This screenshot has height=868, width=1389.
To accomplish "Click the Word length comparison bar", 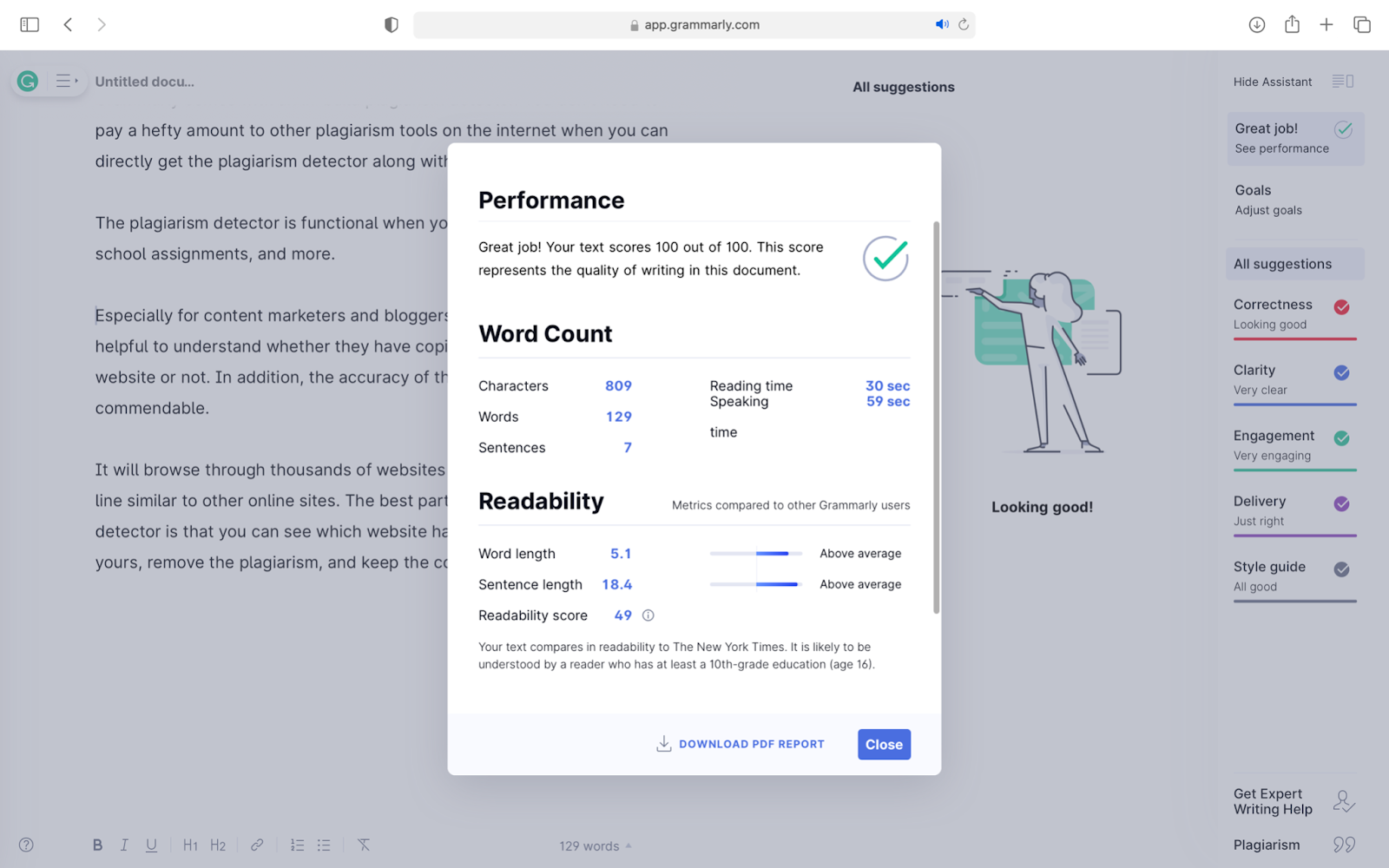I will click(x=755, y=553).
